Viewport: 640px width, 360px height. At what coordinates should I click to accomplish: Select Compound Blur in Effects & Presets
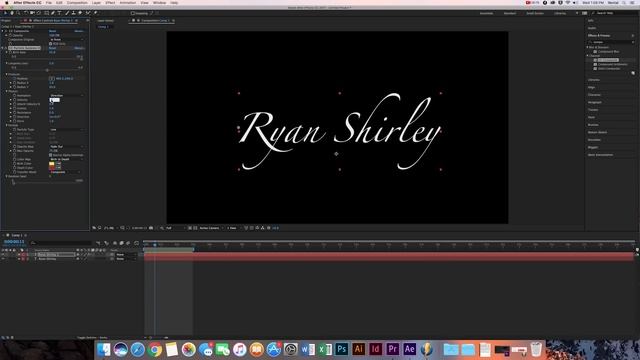point(608,51)
